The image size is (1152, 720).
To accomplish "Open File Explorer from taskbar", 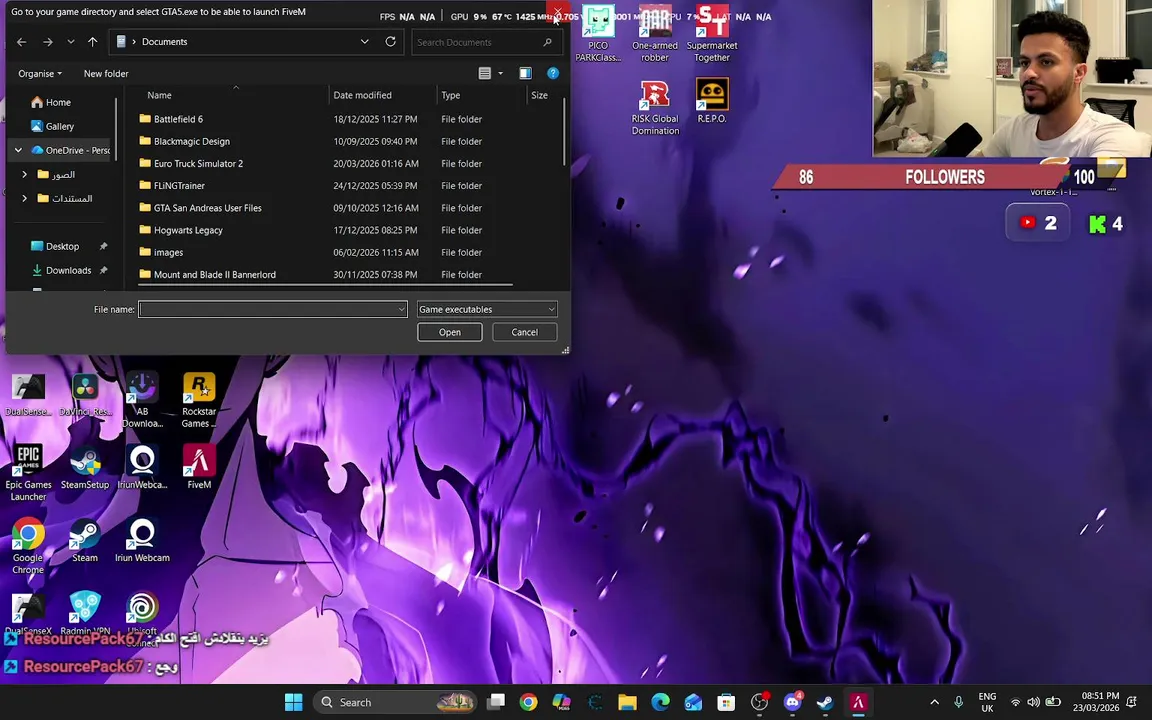I will point(627,702).
